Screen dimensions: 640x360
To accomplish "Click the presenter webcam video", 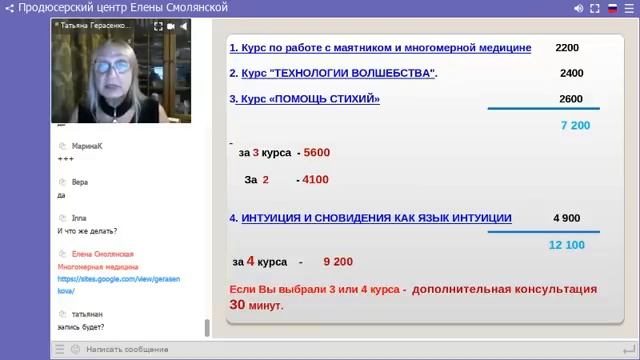I will point(121,71).
